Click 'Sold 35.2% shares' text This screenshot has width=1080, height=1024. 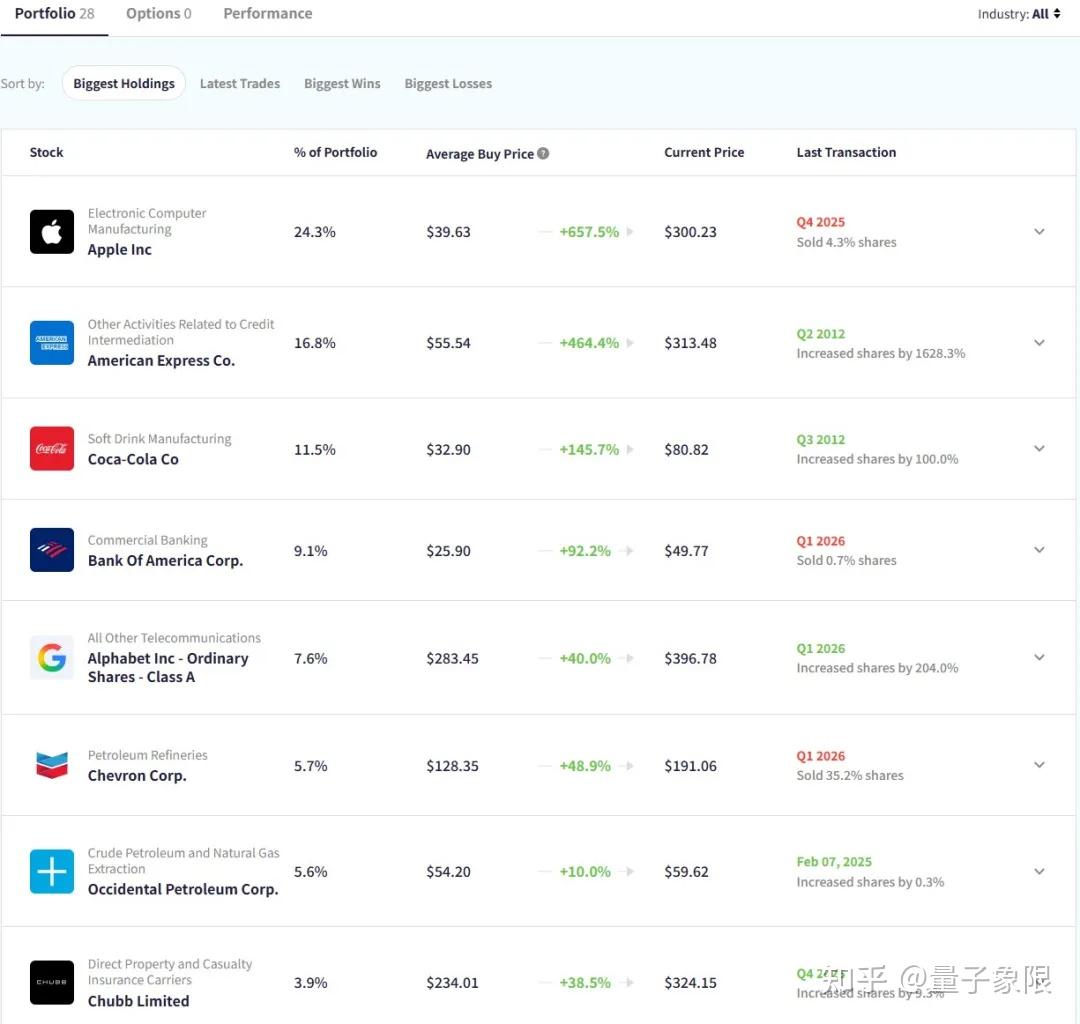click(x=850, y=775)
